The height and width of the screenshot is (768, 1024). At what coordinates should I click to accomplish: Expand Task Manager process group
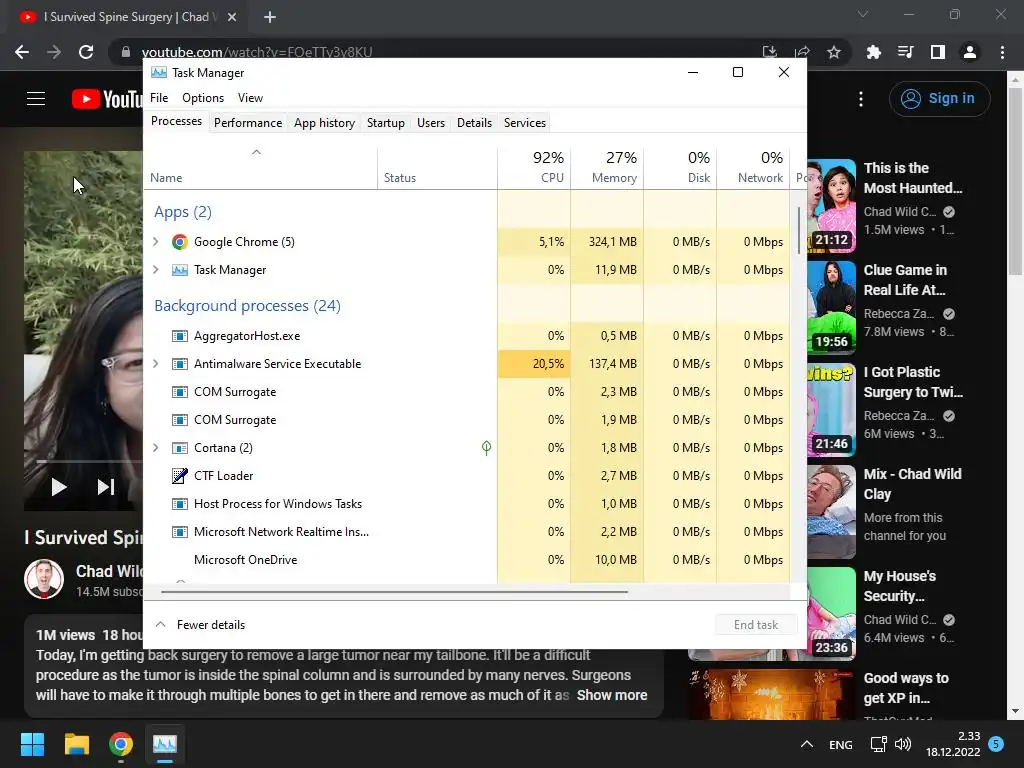(155, 270)
